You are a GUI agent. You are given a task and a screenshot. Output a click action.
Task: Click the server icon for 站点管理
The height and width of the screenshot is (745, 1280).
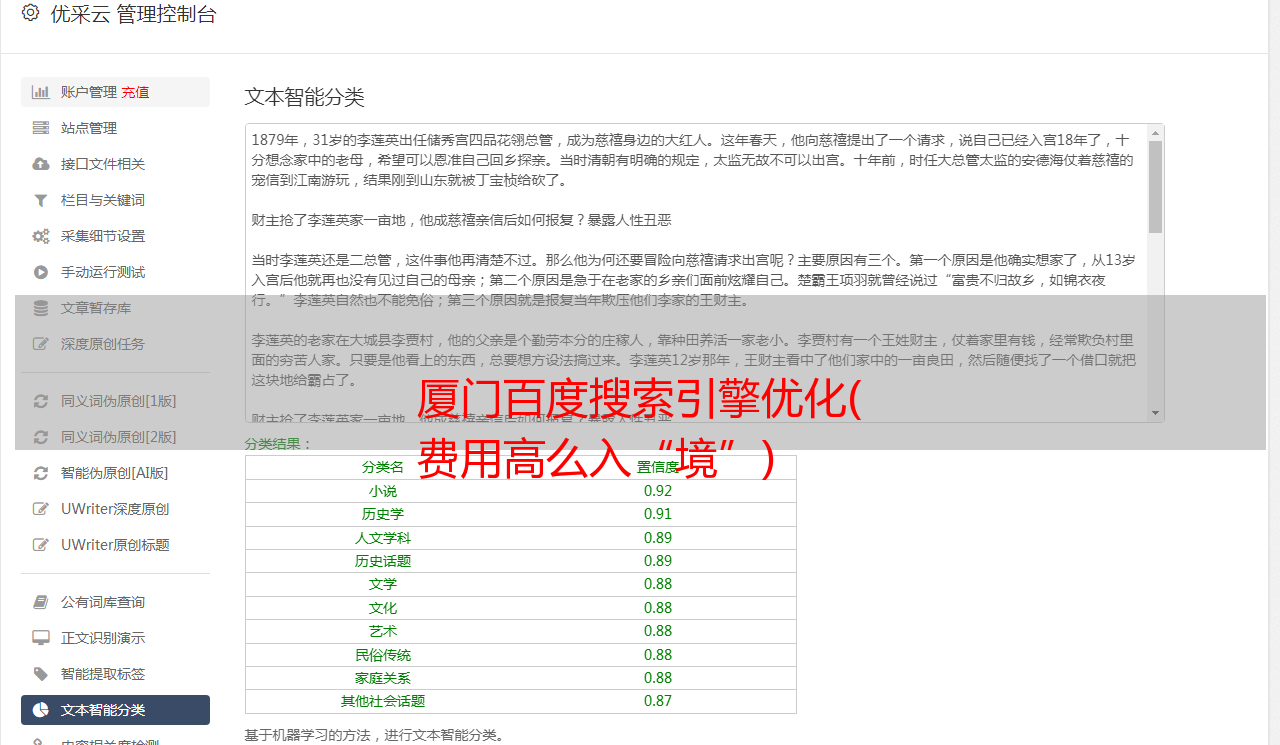pos(41,128)
